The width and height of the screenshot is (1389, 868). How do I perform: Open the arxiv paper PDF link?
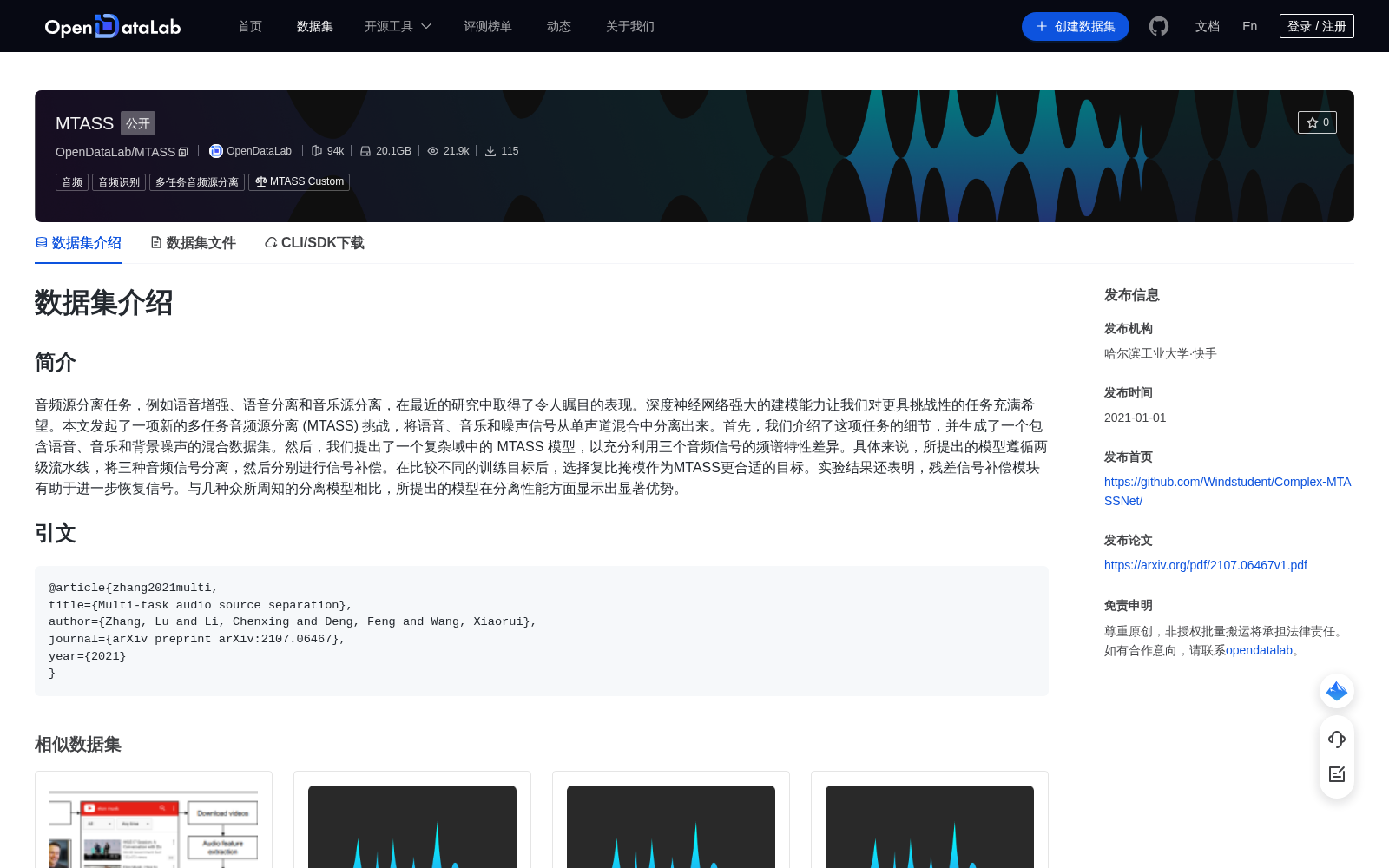1206,565
